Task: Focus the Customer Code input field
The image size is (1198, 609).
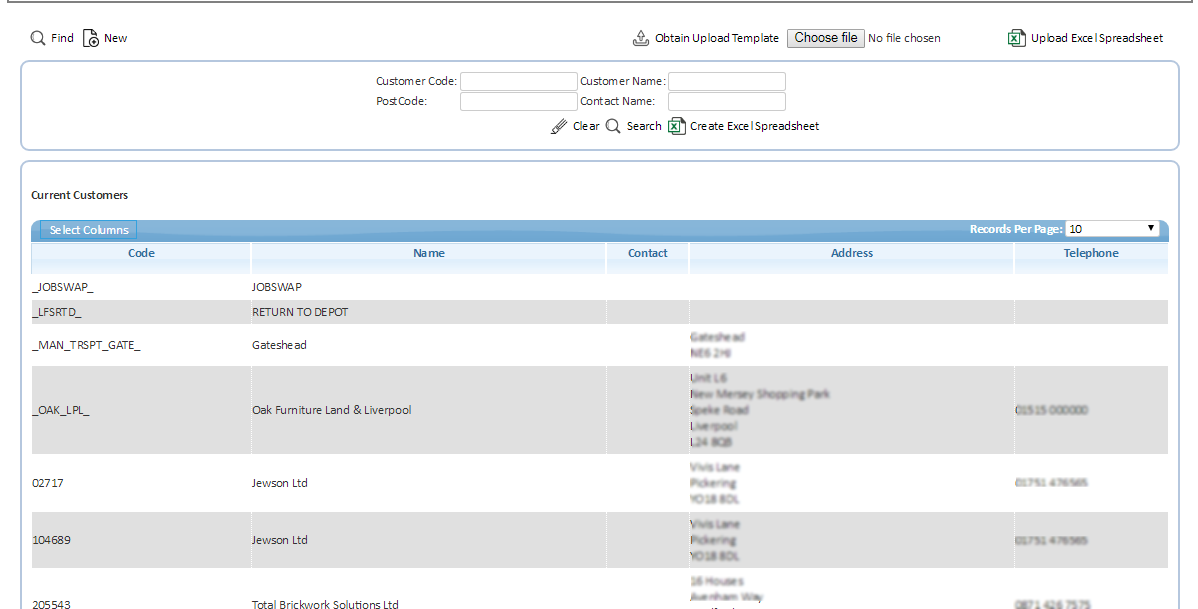Action: (x=519, y=82)
